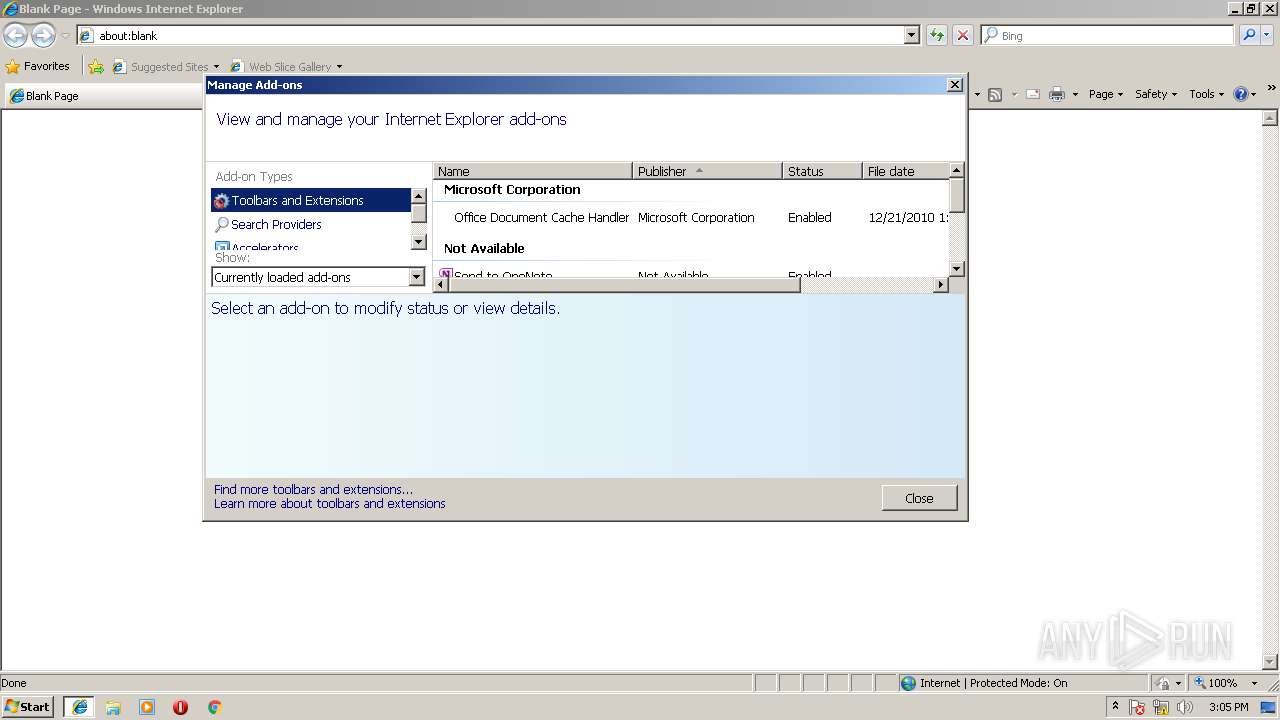
Task: Expand the command bar overflow chevron
Action: (1272, 89)
